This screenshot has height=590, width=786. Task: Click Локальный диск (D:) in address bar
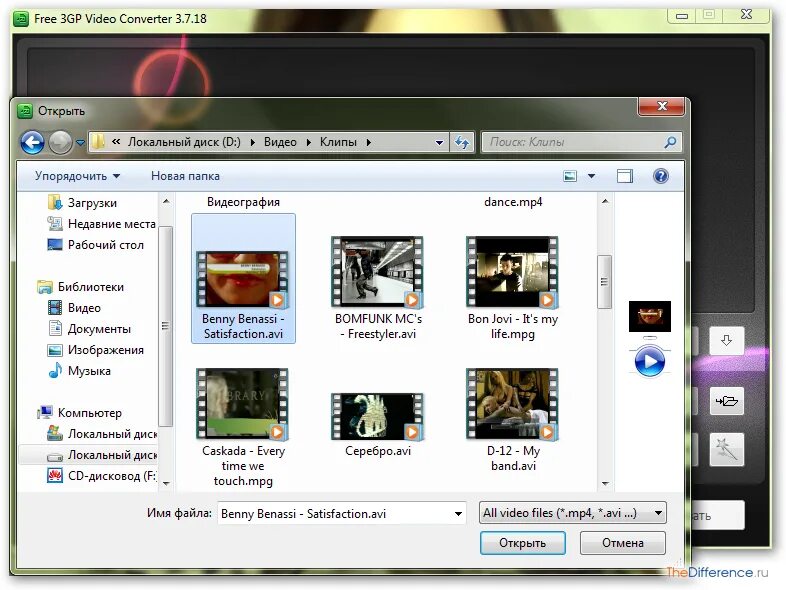[184, 142]
